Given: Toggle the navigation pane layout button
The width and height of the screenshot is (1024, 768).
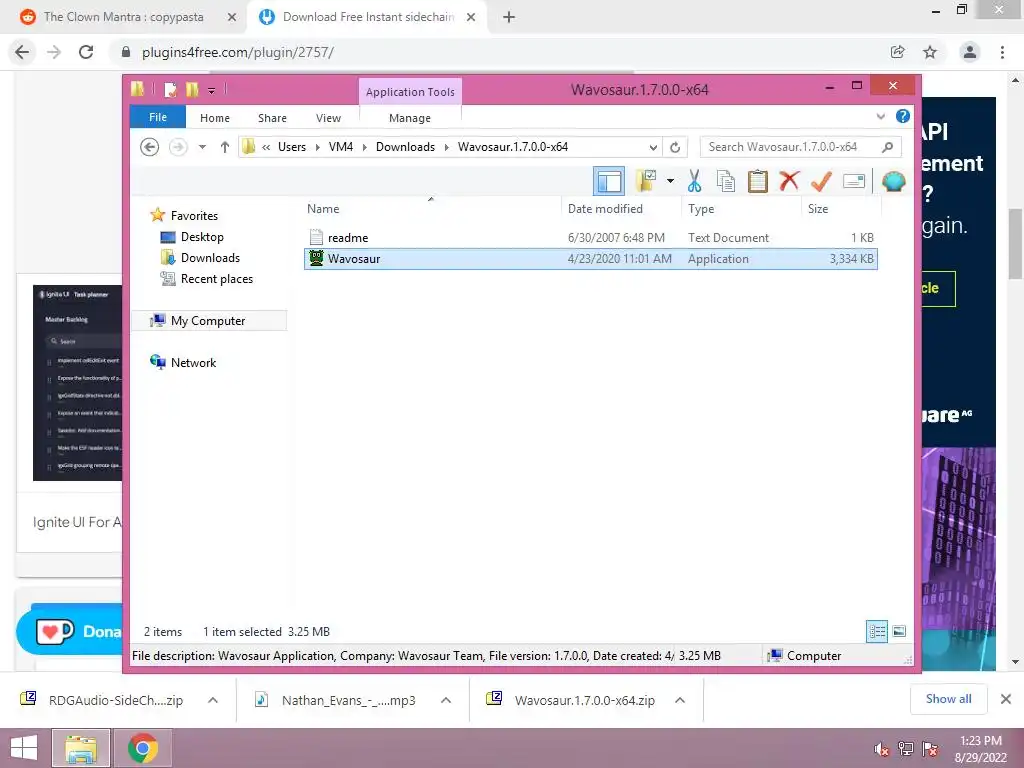Looking at the screenshot, I should pos(609,182).
